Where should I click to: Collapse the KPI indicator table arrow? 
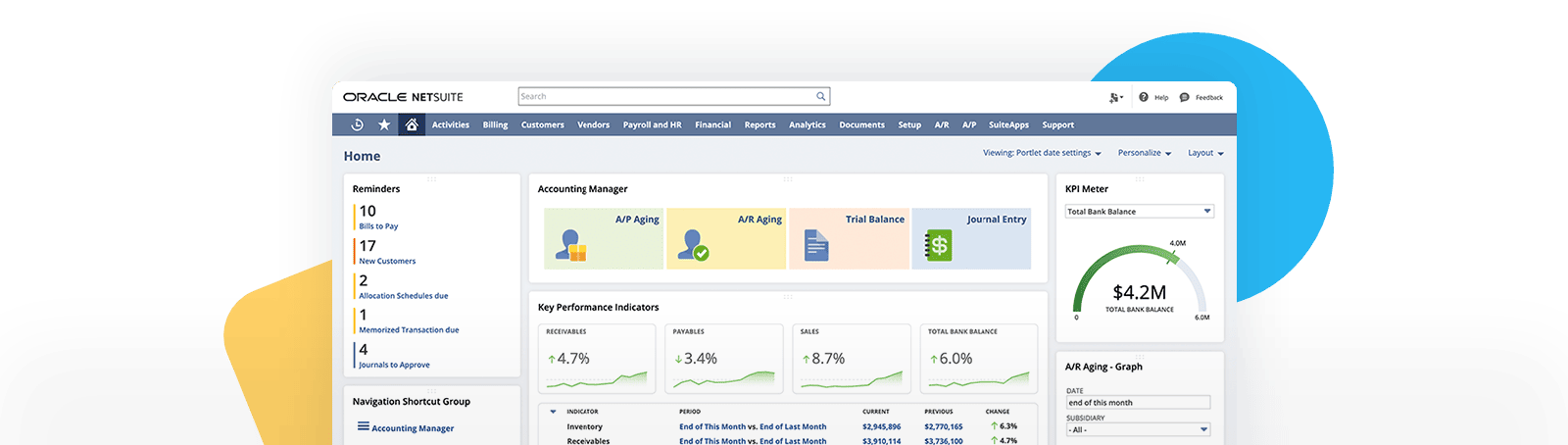[553, 412]
